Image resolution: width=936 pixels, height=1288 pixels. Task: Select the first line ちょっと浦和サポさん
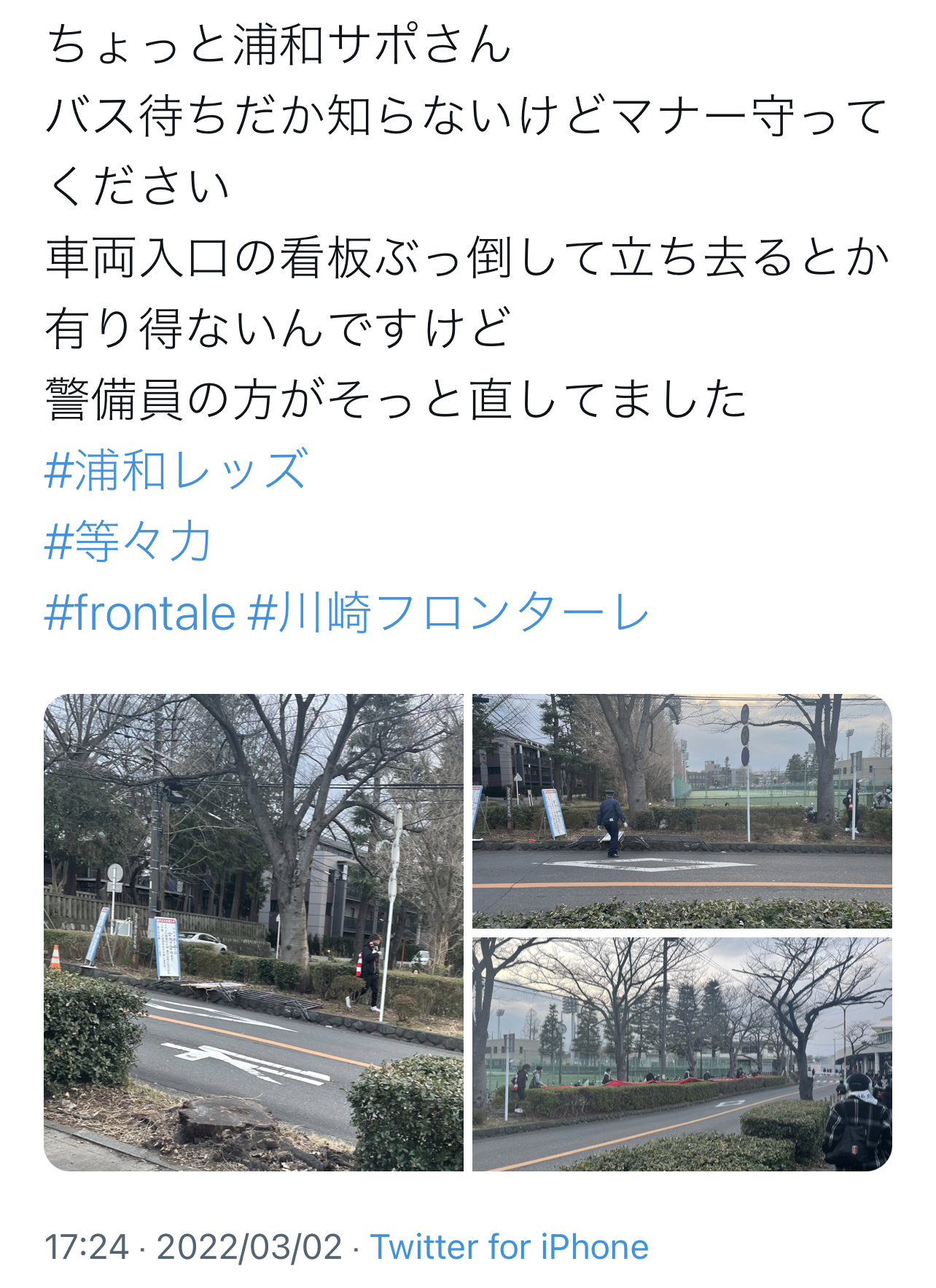pos(278,44)
